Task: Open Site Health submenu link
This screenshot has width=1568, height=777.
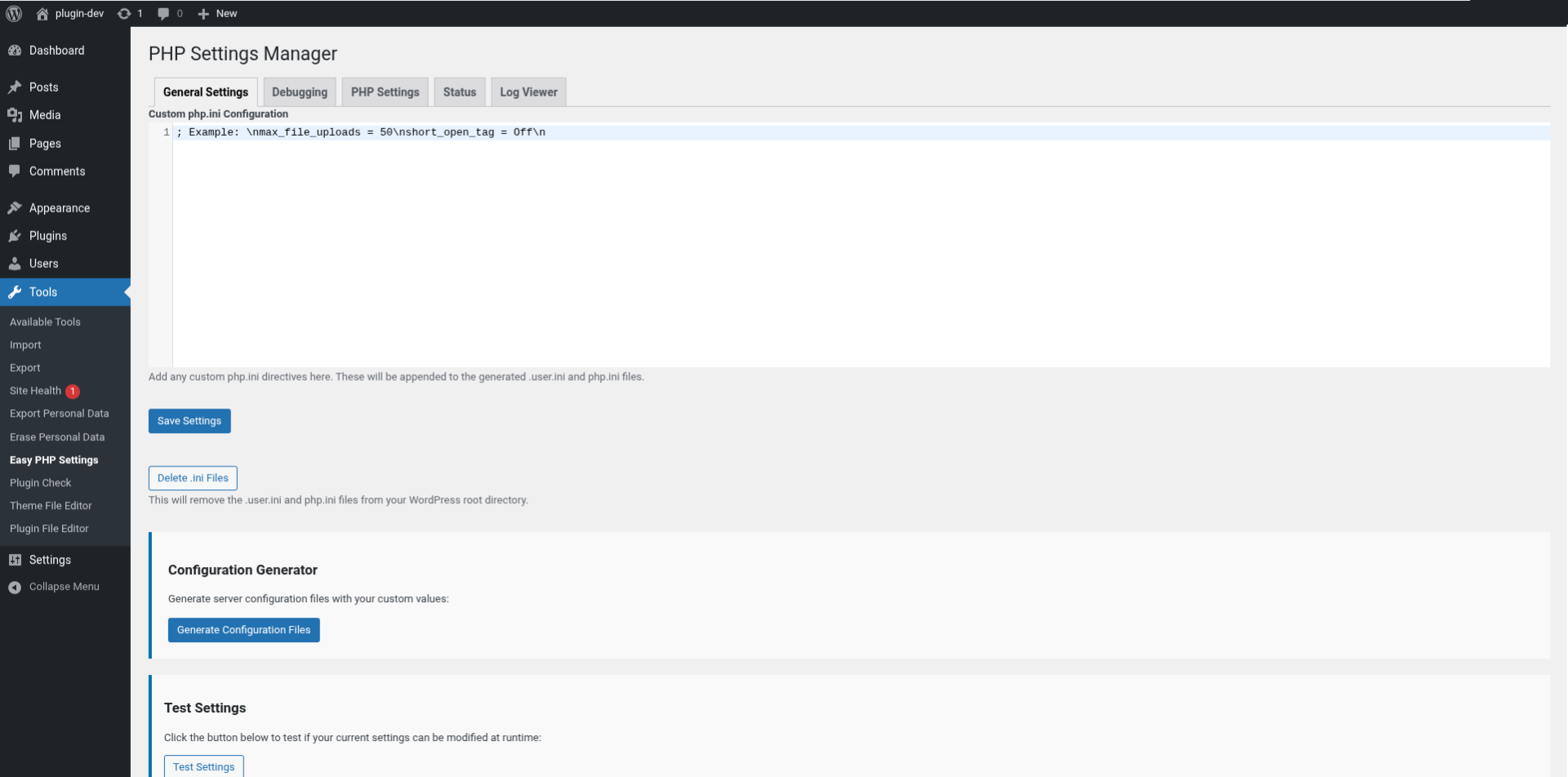Action: pos(35,391)
